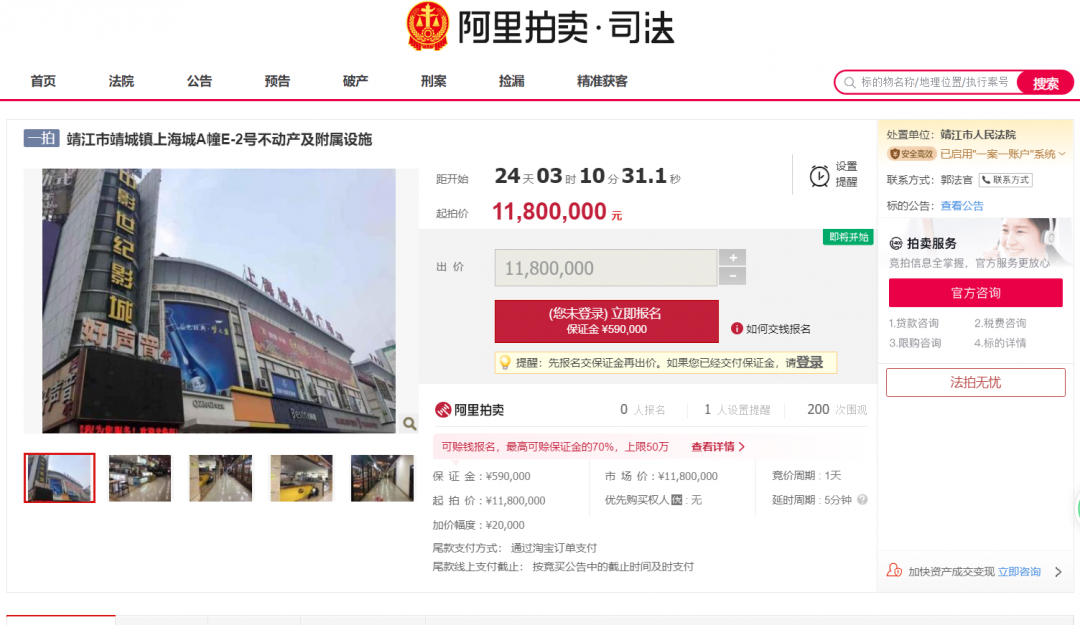Expand the asset consultation right chevron
Image resolution: width=1080 pixels, height=625 pixels.
[x=1059, y=571]
